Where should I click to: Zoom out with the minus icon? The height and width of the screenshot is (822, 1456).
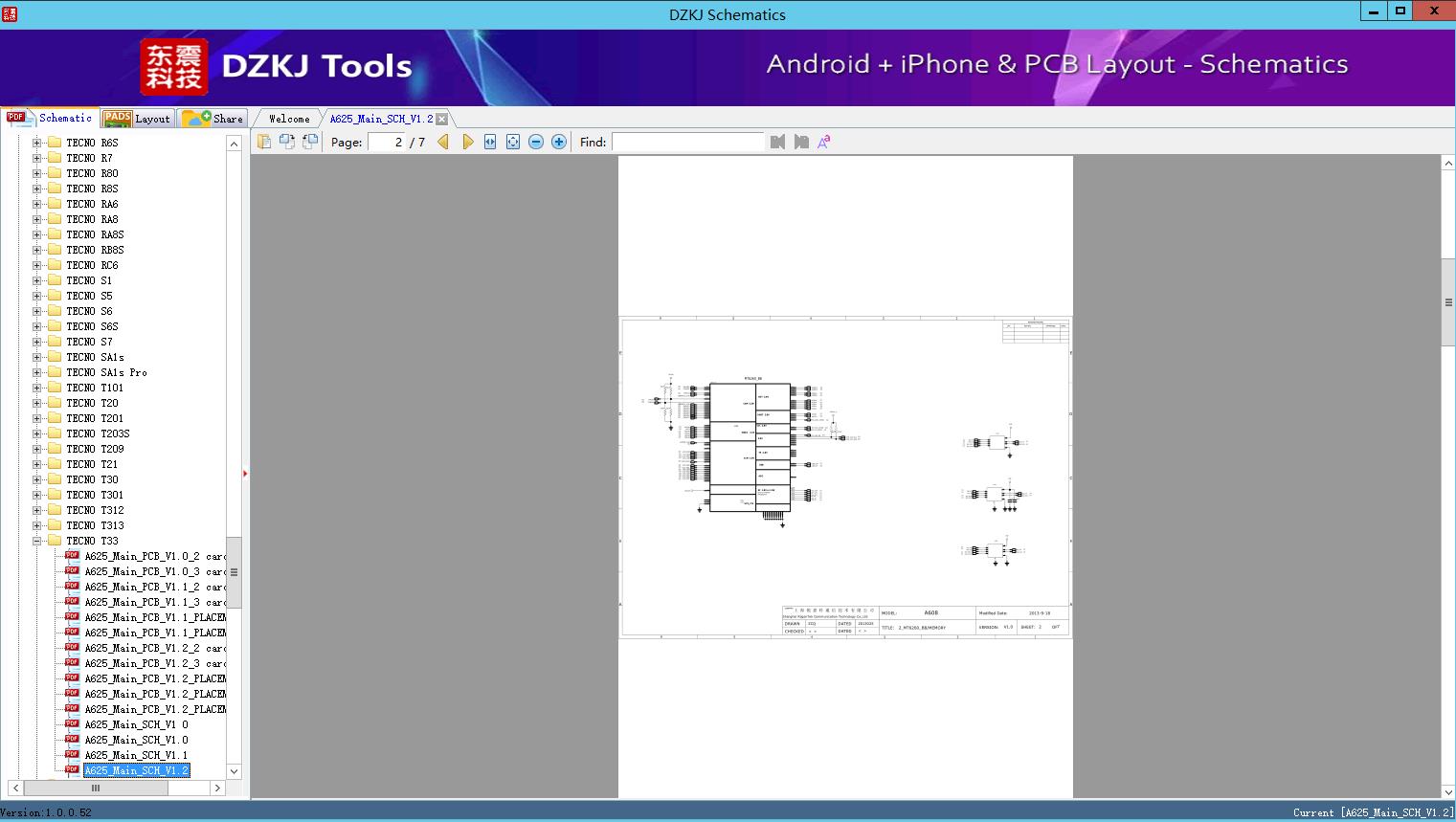pos(536,142)
